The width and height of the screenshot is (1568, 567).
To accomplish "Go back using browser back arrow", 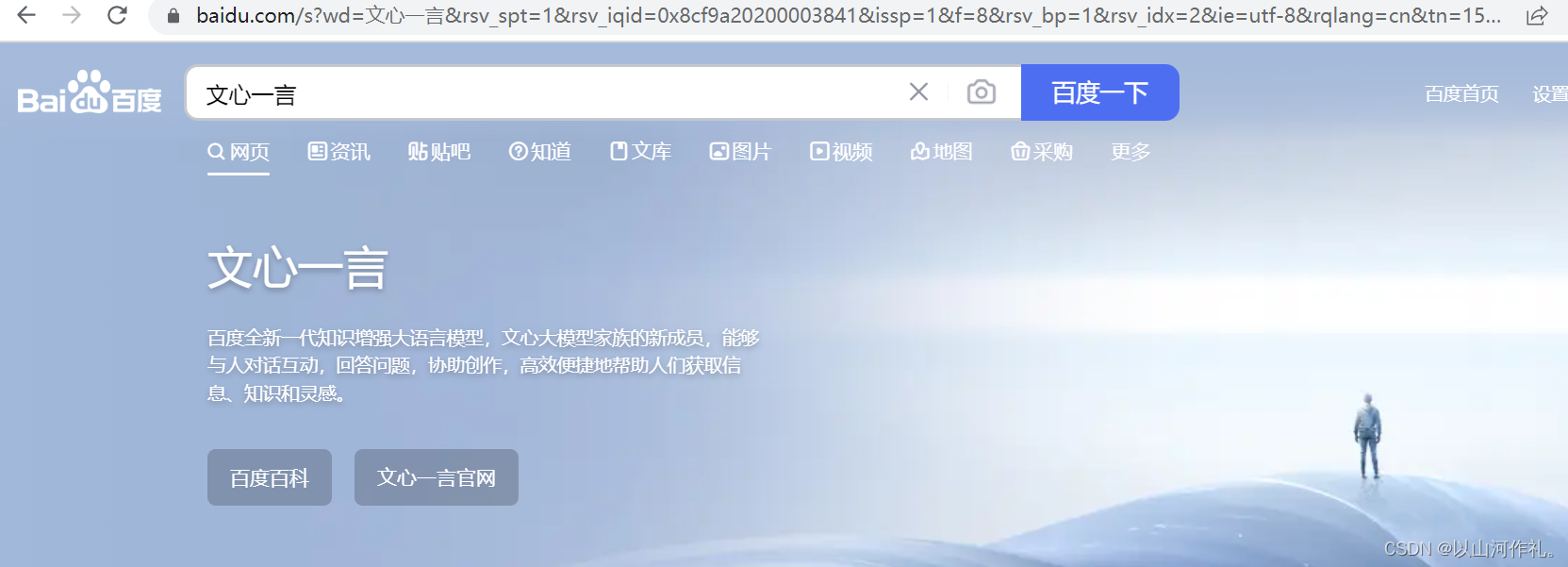I will 26,15.
